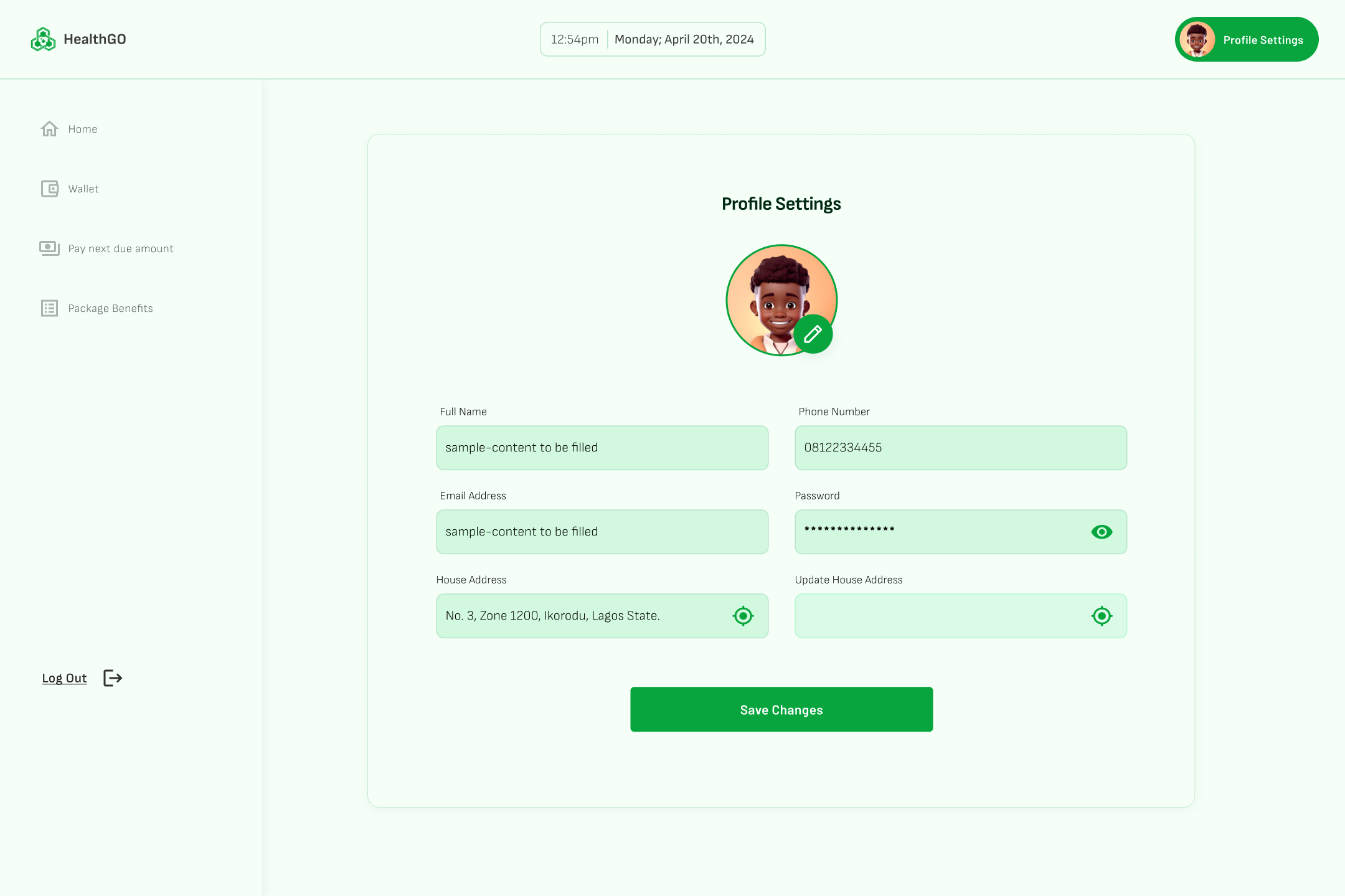The height and width of the screenshot is (896, 1345).
Task: Toggle password visibility eye icon
Action: 1102,532
